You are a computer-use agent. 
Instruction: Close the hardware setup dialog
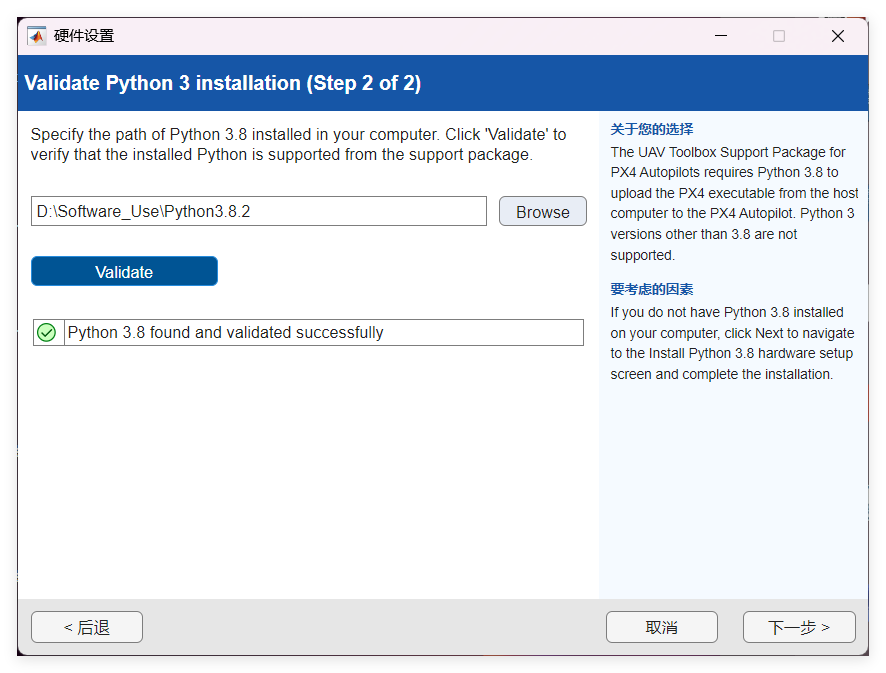point(838,36)
